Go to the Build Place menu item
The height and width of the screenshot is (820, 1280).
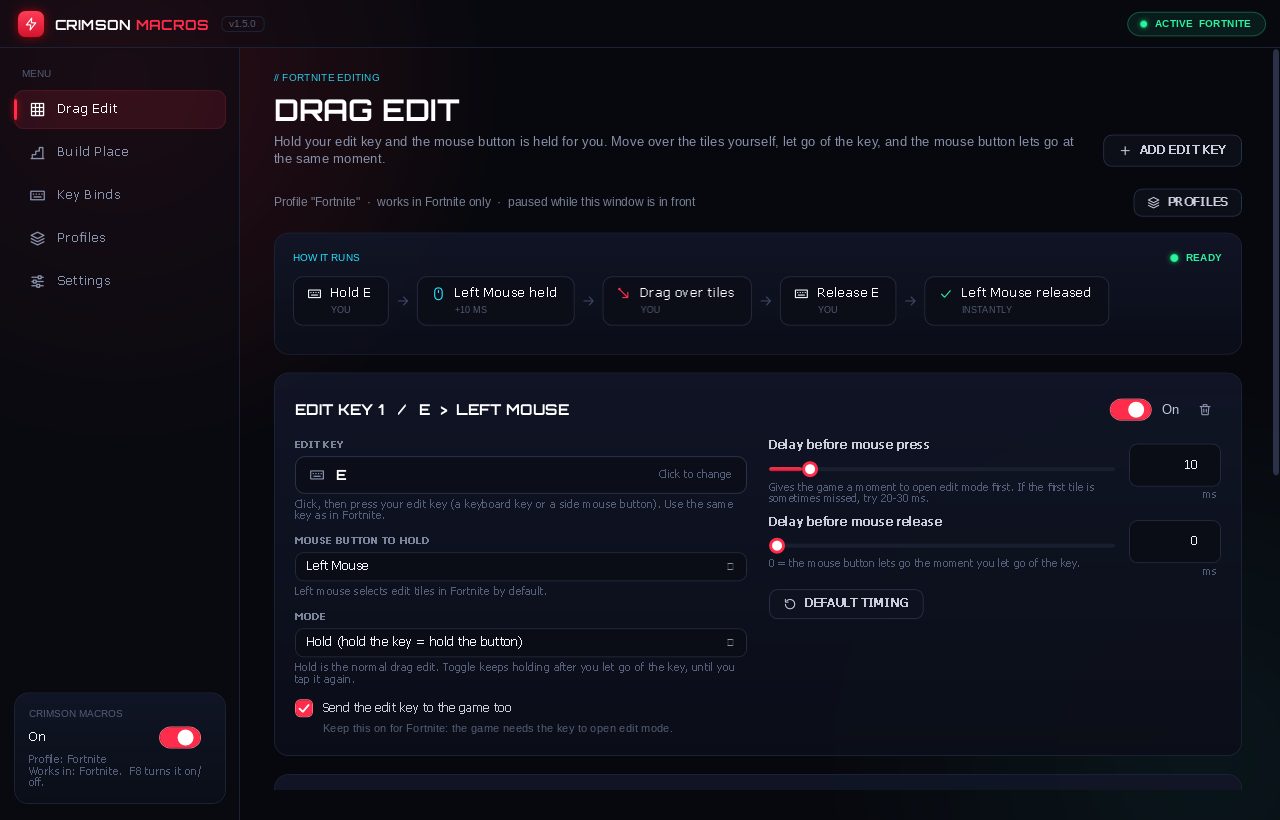tap(120, 152)
